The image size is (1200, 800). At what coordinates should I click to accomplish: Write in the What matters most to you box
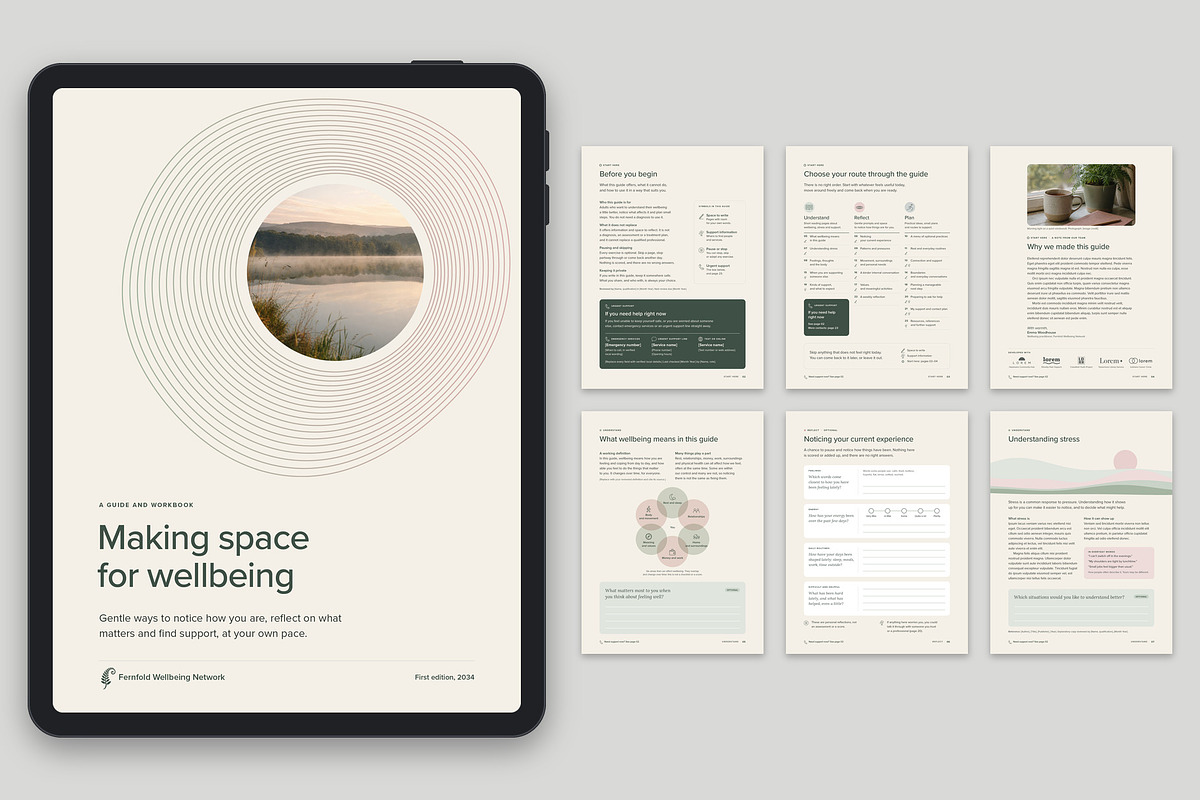pyautogui.click(x=672, y=608)
